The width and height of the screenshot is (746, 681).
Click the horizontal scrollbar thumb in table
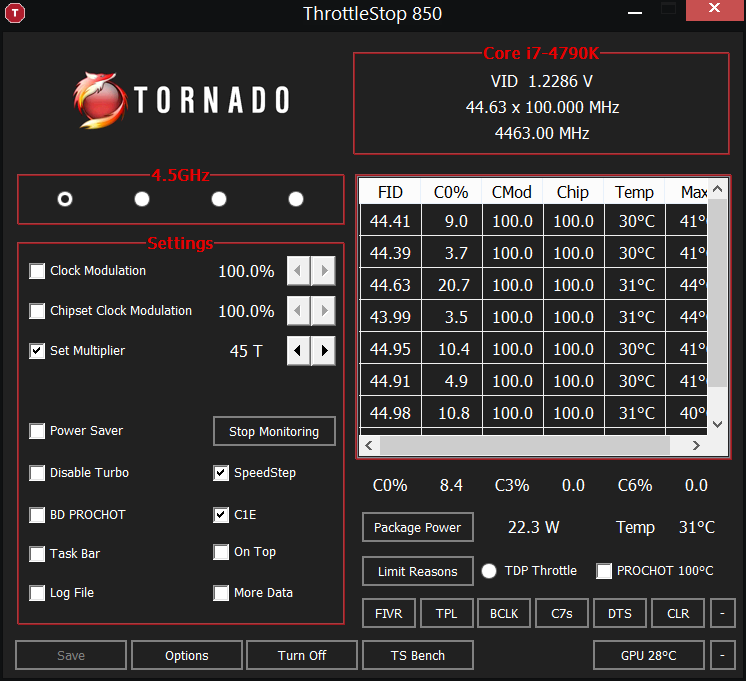pyautogui.click(x=524, y=445)
